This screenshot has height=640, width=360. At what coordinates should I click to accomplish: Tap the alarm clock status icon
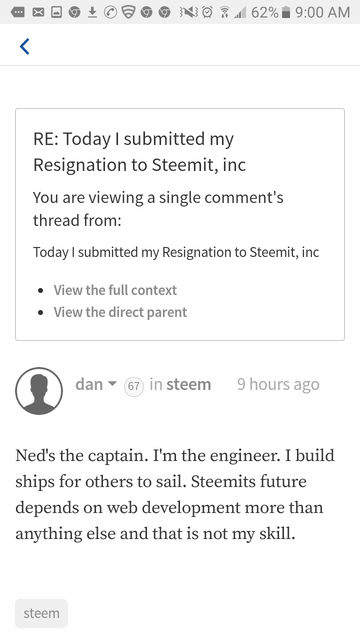[208, 13]
